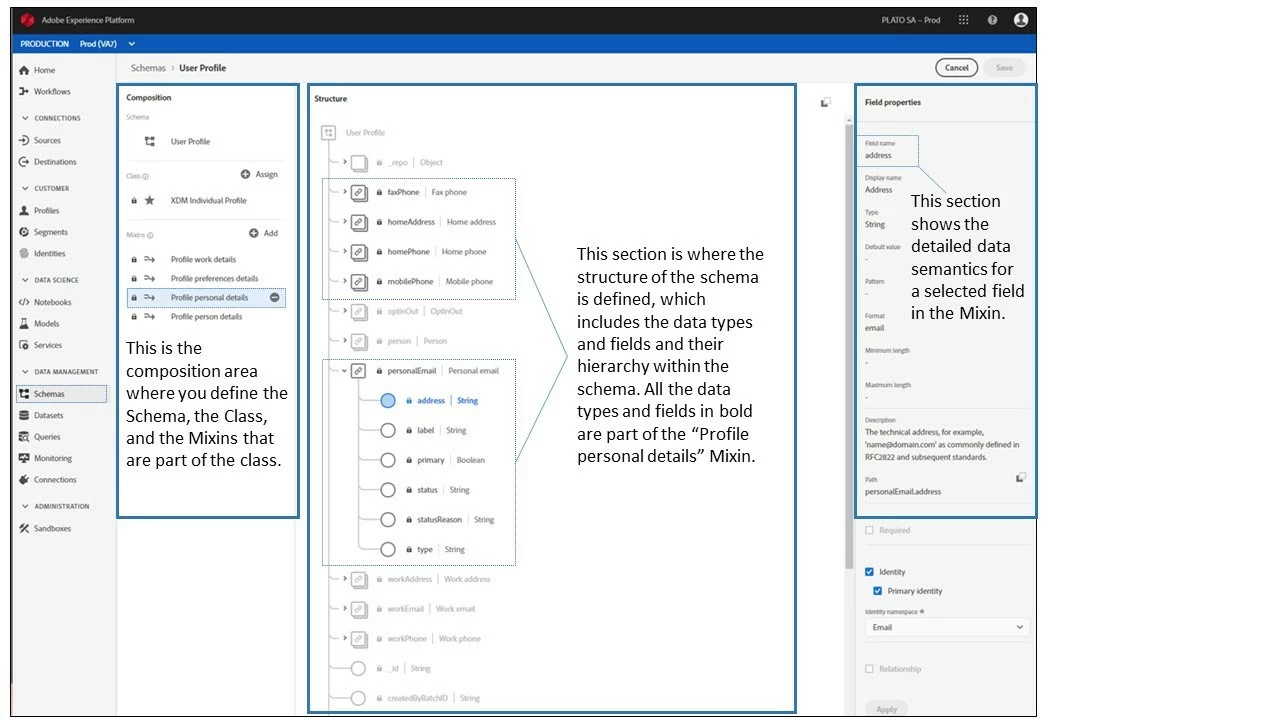Open the app switcher grid icon
Screen dimensions: 1280x720
[963, 20]
